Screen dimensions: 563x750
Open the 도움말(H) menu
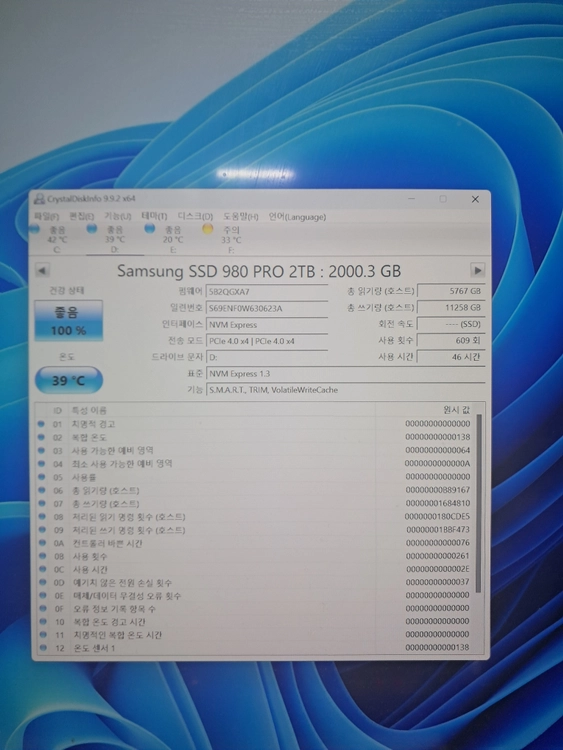(241, 217)
